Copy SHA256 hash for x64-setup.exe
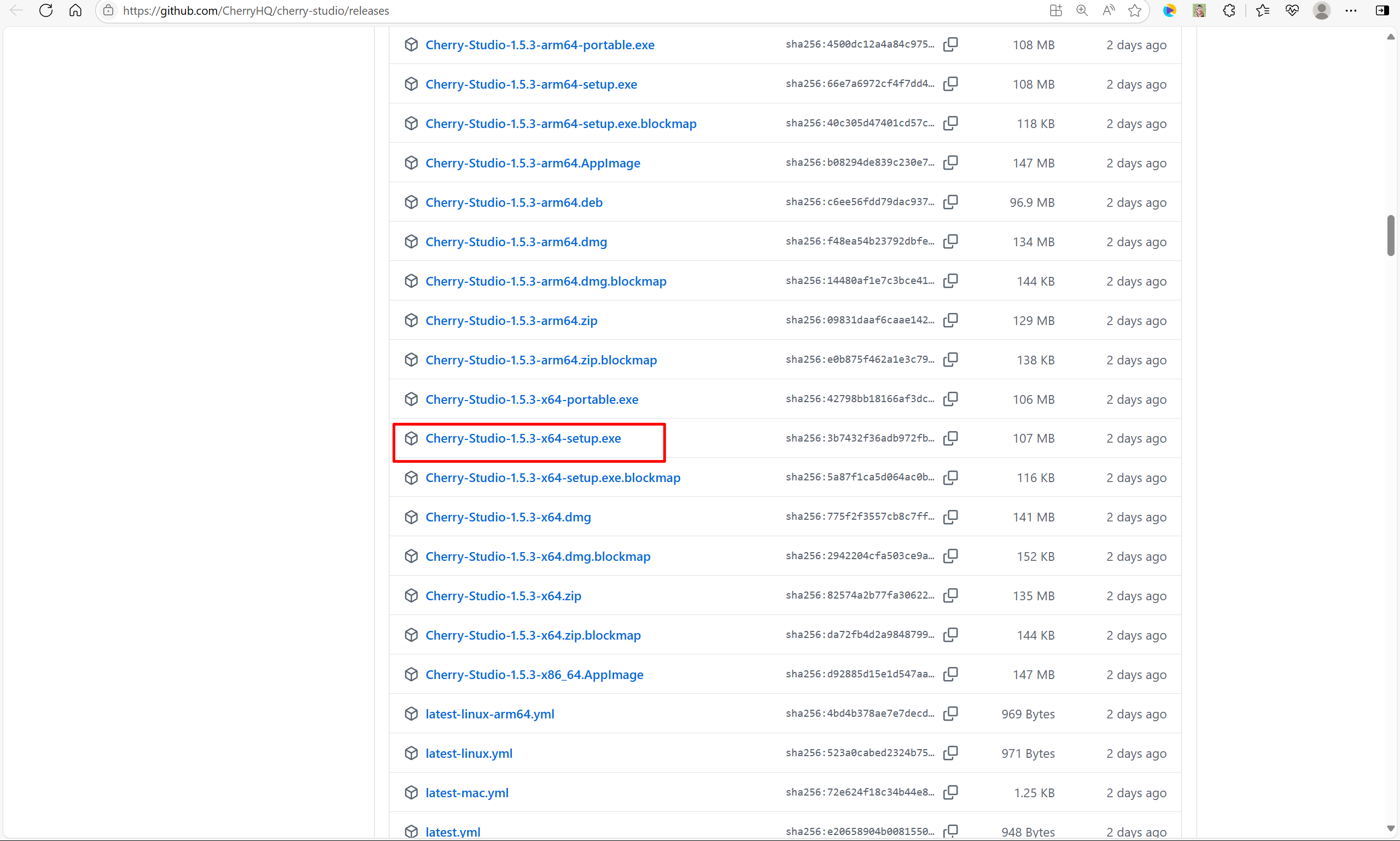The image size is (1400, 841). [950, 438]
